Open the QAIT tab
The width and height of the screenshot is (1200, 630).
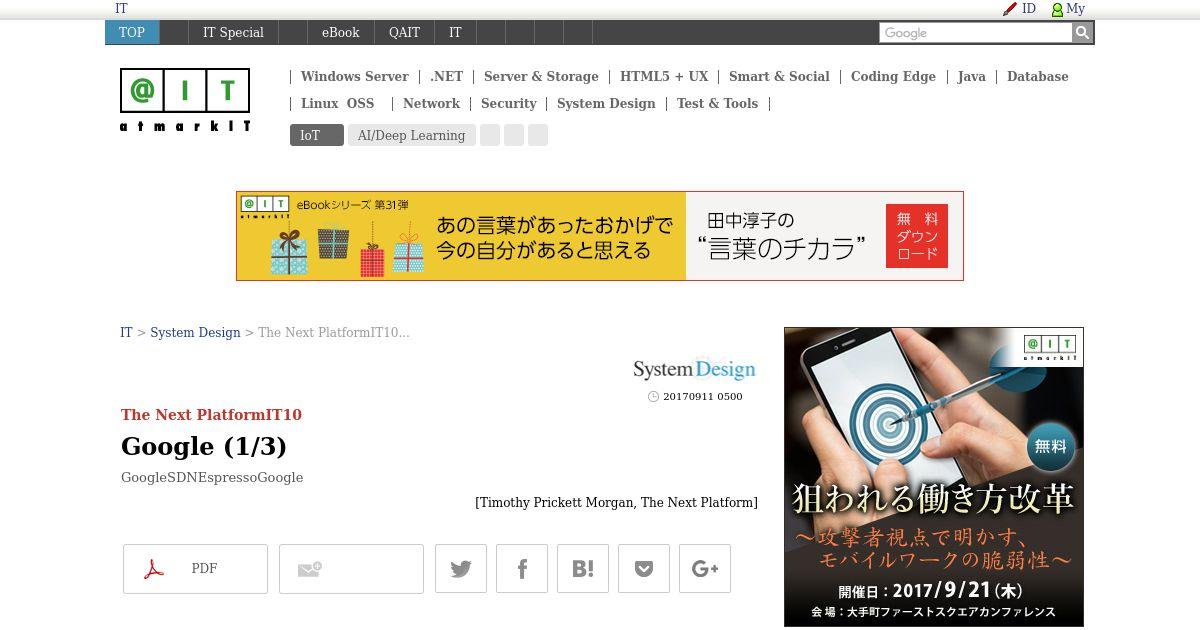coord(404,32)
